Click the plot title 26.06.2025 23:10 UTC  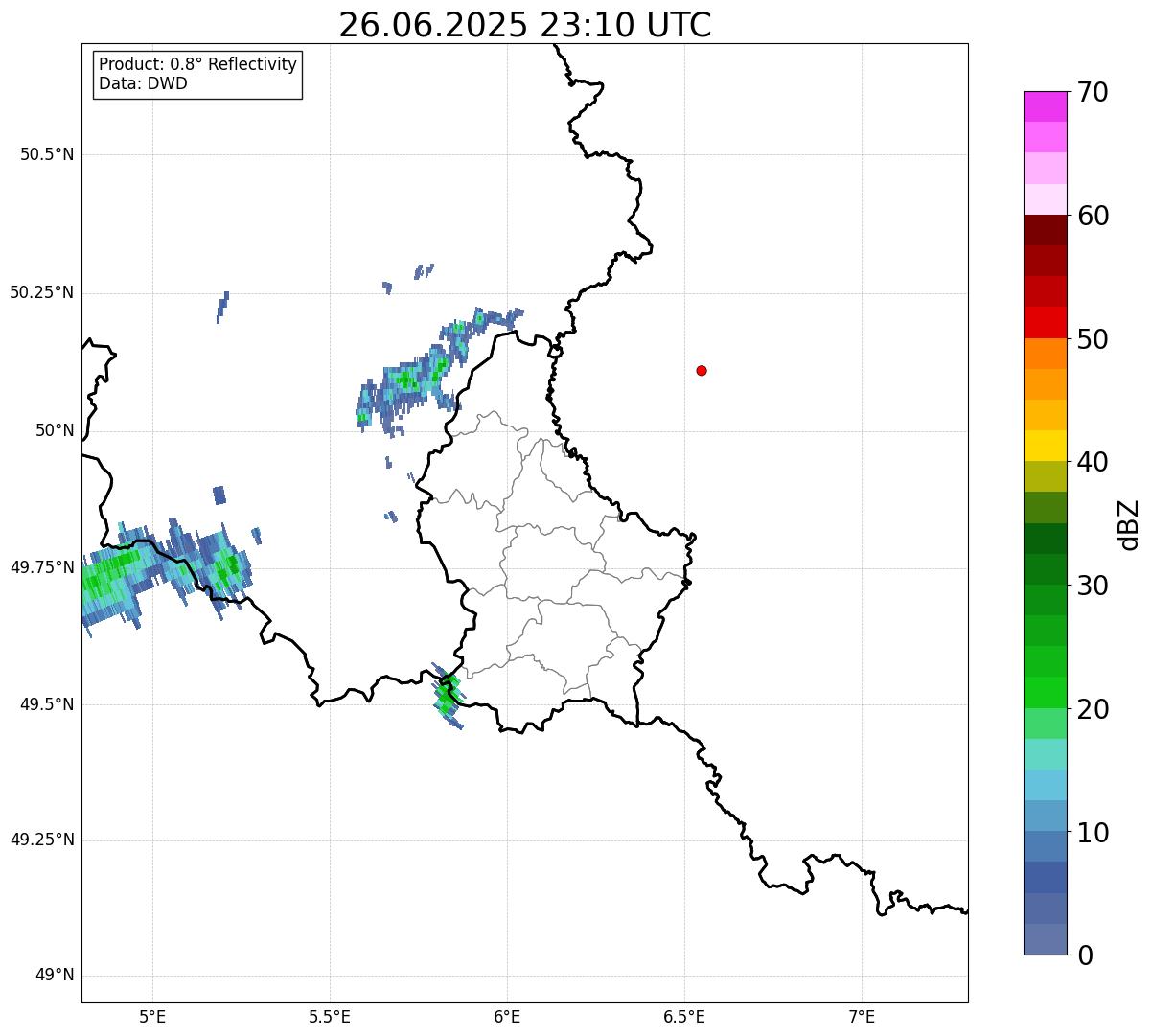click(x=525, y=25)
